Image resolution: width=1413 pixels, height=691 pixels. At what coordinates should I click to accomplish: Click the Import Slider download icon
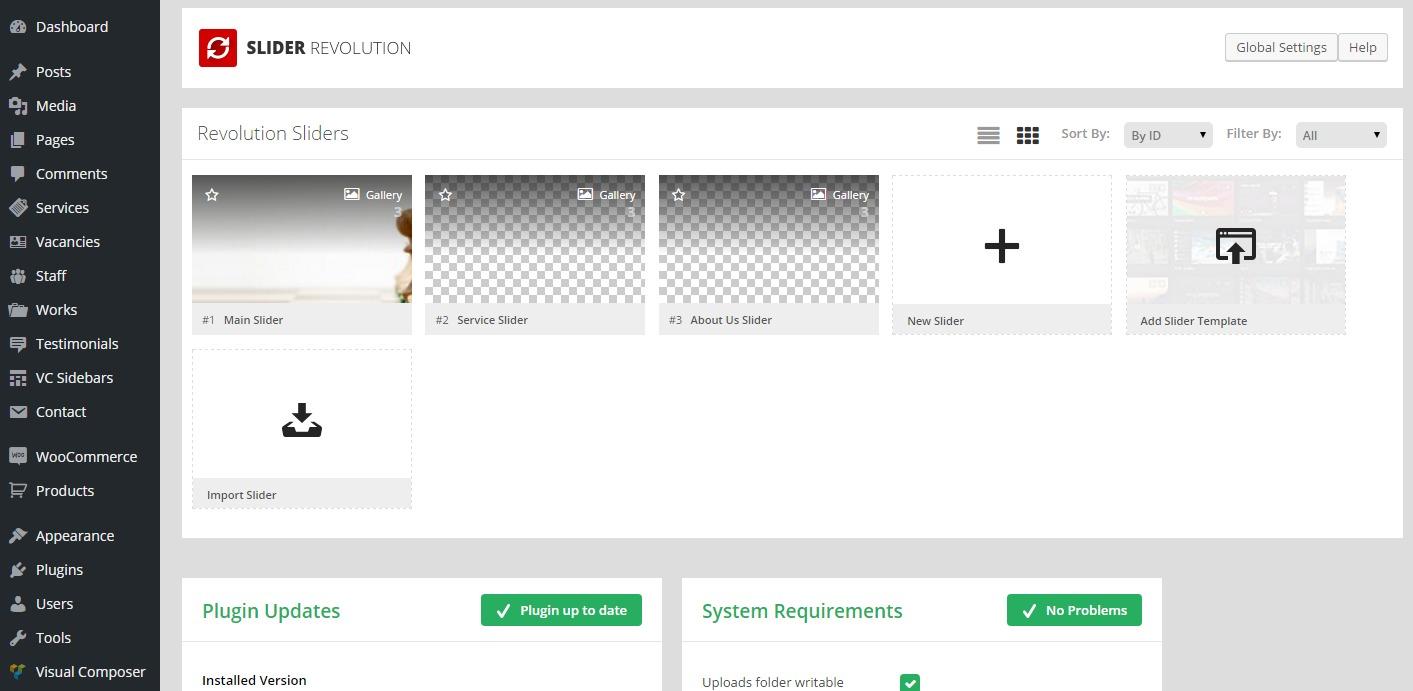301,419
